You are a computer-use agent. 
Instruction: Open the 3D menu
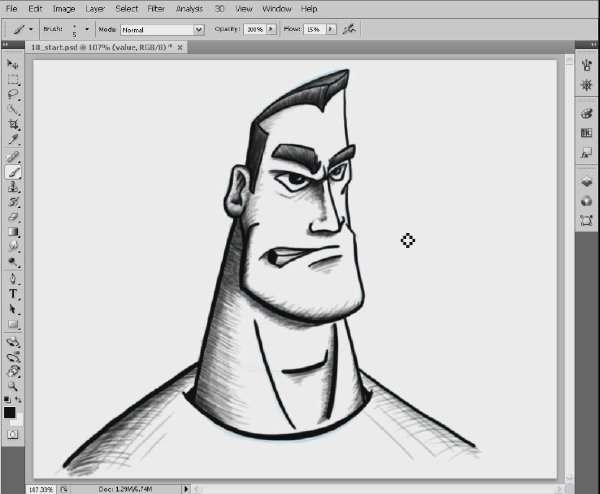(x=219, y=8)
